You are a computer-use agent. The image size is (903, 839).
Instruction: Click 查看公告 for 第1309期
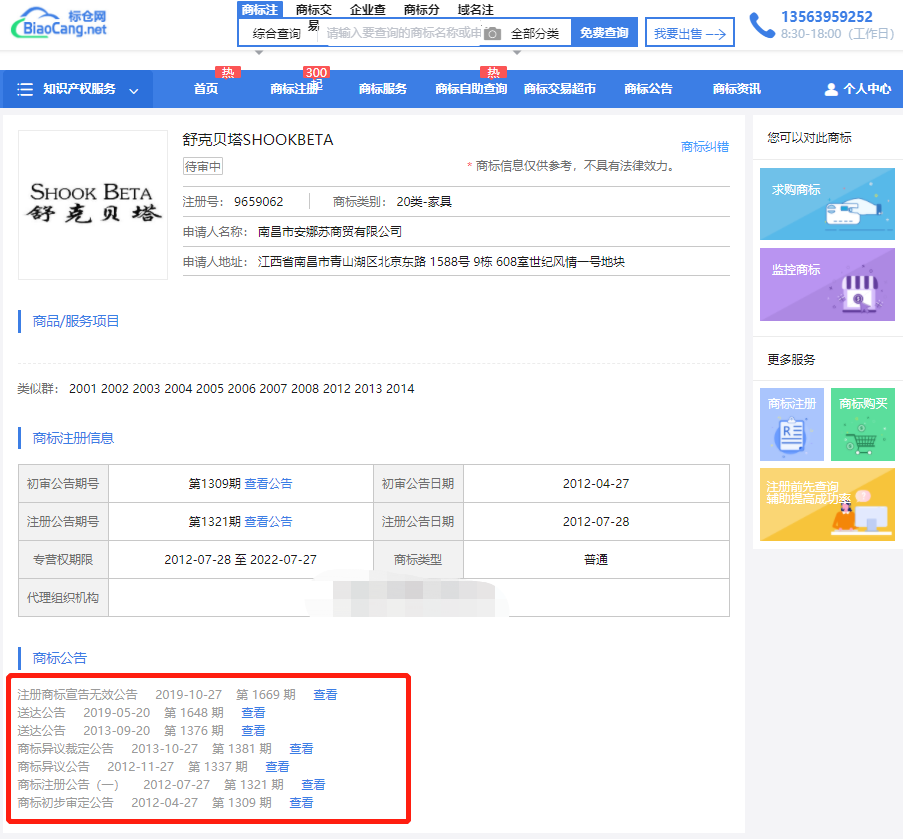tap(268, 484)
